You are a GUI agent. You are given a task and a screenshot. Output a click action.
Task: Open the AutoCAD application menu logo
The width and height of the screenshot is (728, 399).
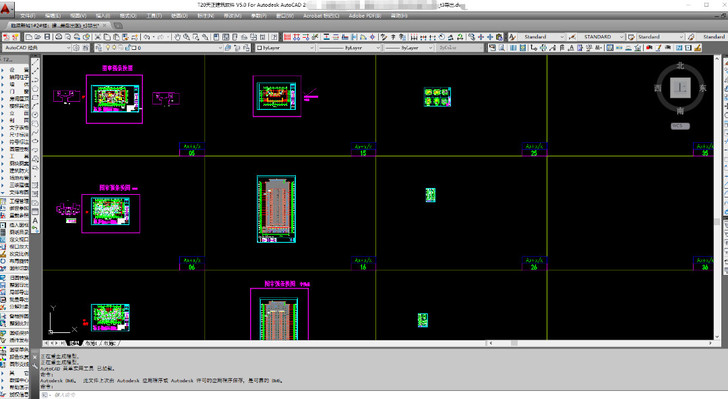pyautogui.click(x=6, y=8)
